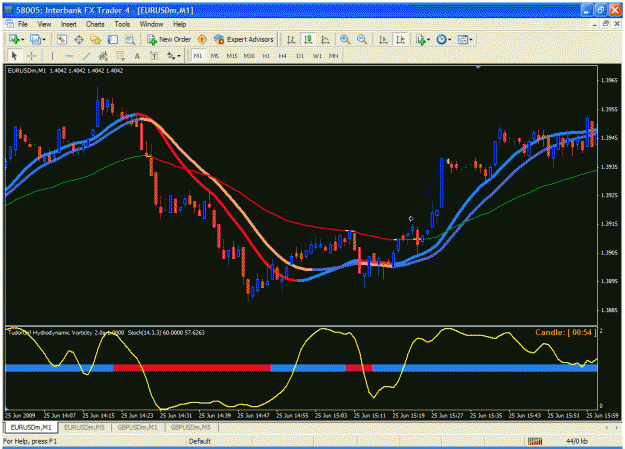Image resolution: width=625 pixels, height=449 pixels.
Task: Select the Text Label tool
Action: [154, 56]
